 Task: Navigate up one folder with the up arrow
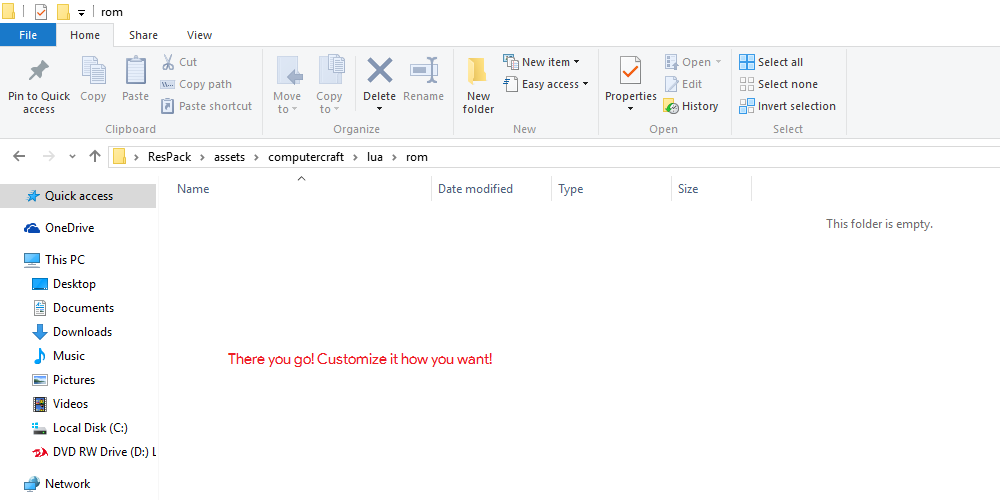pos(95,156)
